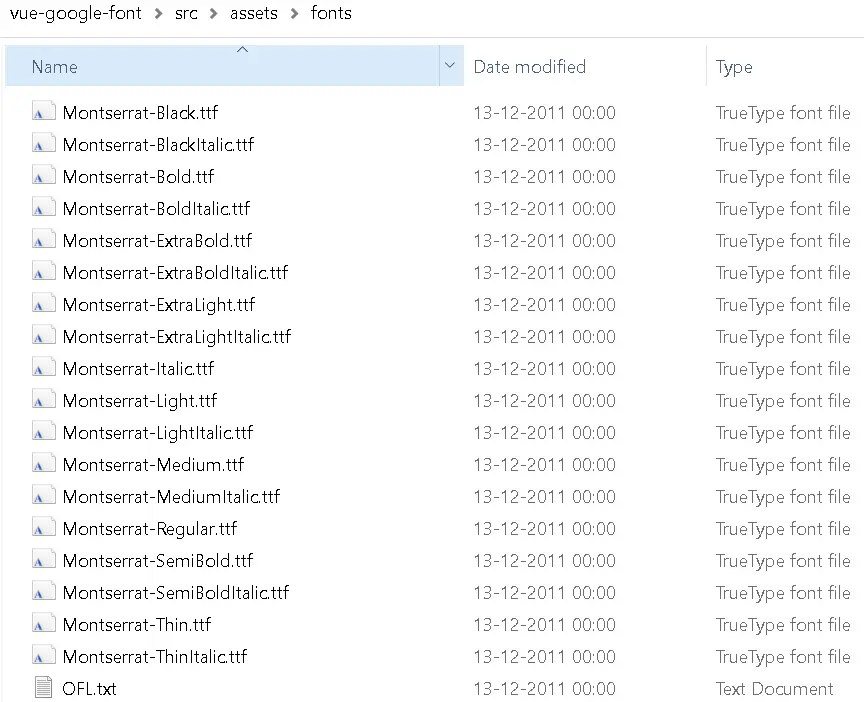The width and height of the screenshot is (864, 702).
Task: Select the Montserrat-LightItalic.ttf file name
Action: (x=158, y=433)
